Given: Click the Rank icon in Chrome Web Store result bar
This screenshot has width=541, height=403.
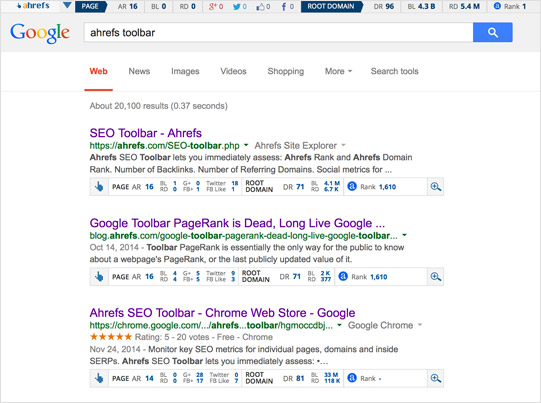Looking at the screenshot, I should point(352,378).
